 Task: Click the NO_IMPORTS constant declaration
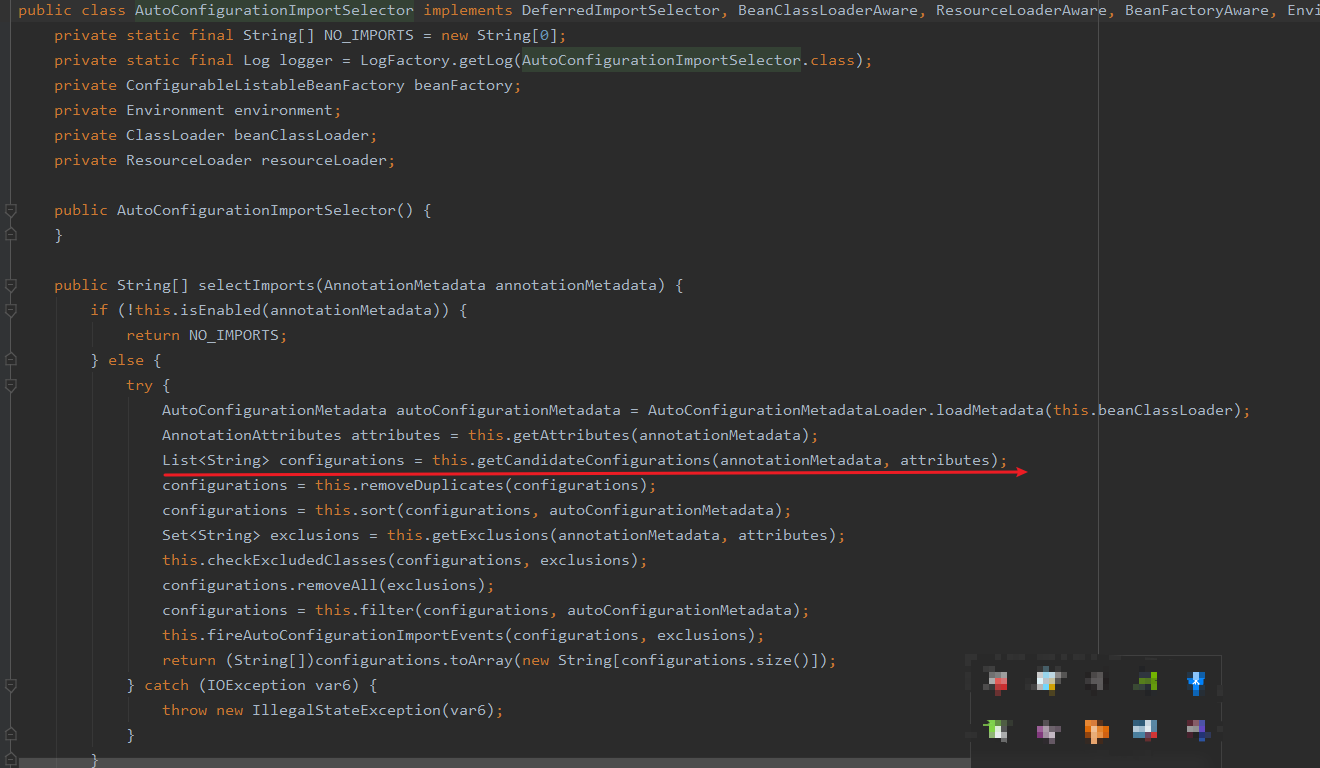pos(369,35)
